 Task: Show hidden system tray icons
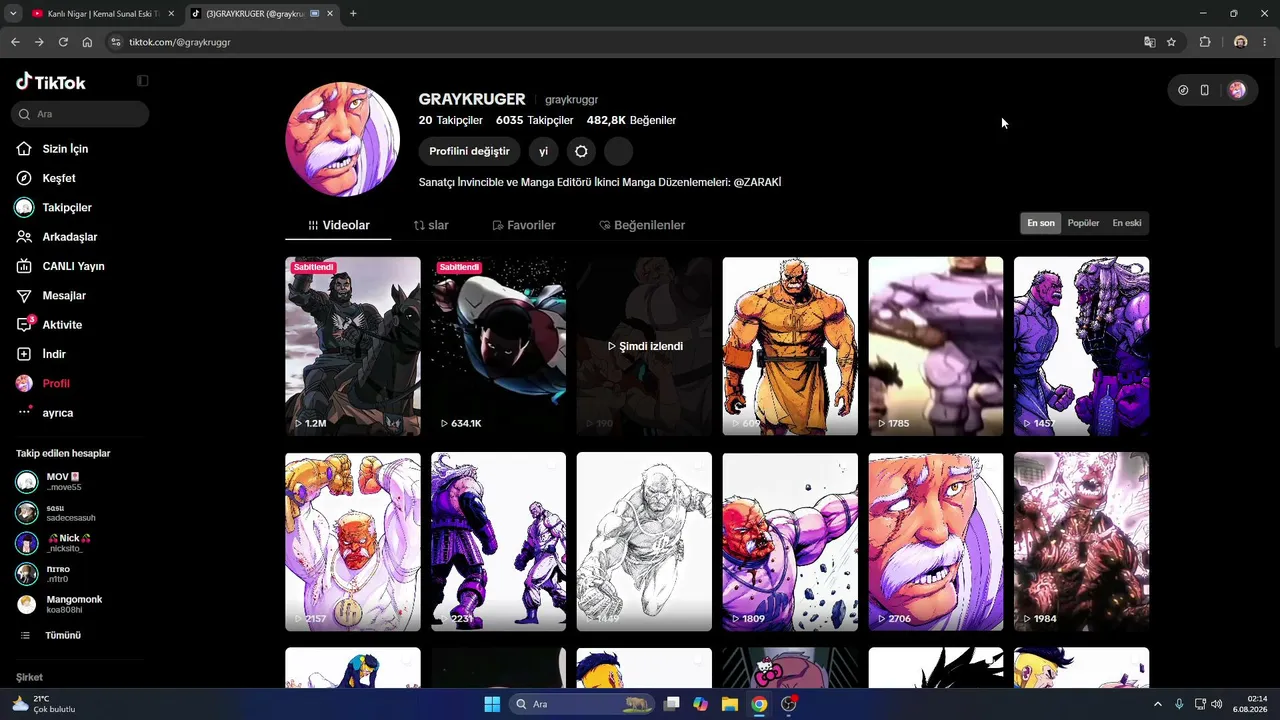[x=1158, y=704]
